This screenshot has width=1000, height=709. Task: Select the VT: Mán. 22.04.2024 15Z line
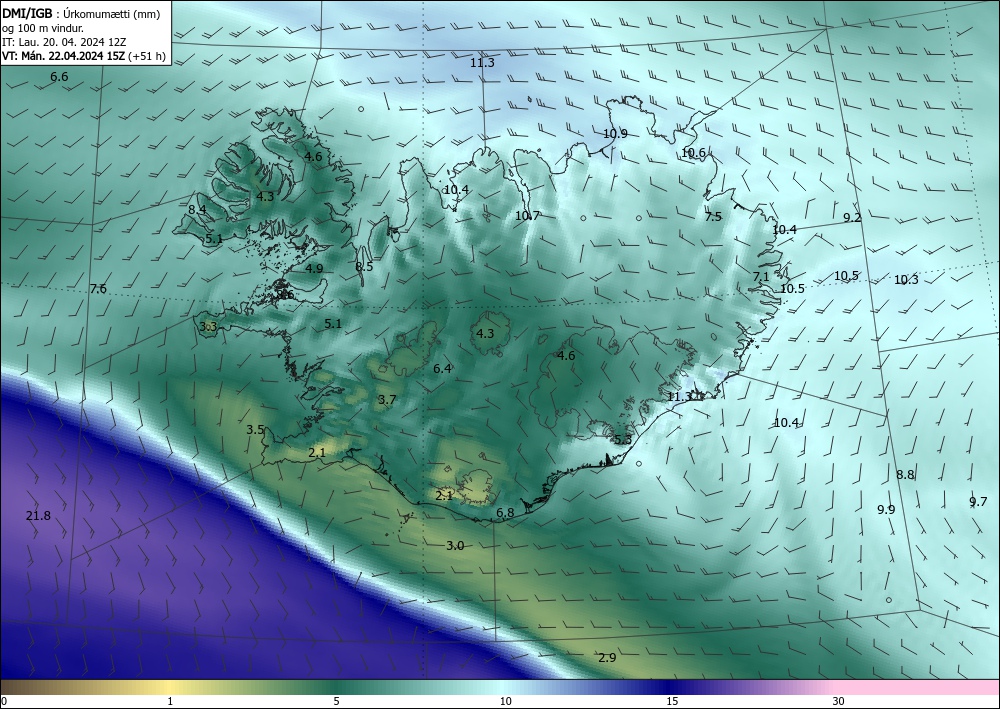84,56
